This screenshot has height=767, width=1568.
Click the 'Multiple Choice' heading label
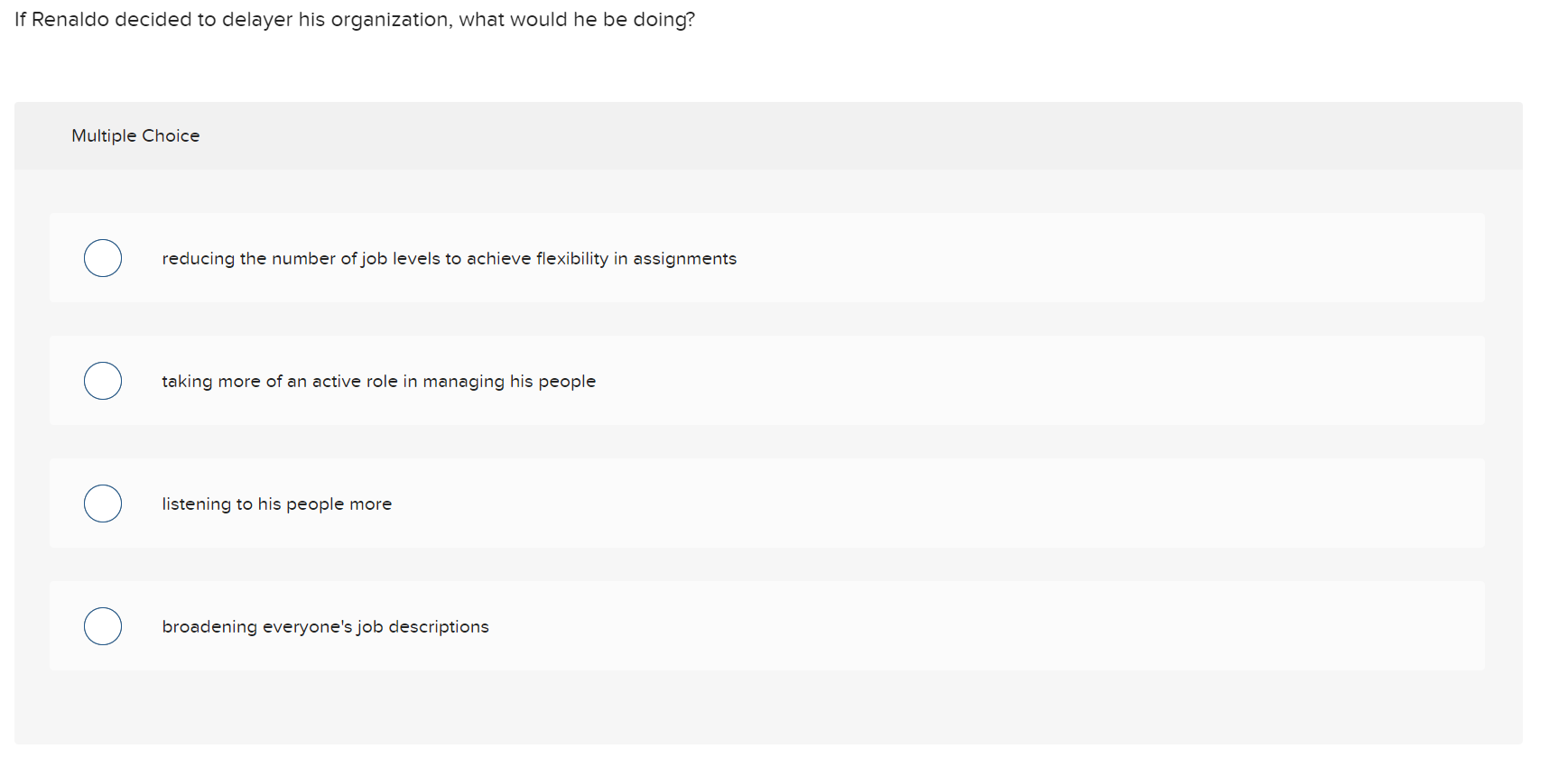(x=135, y=136)
